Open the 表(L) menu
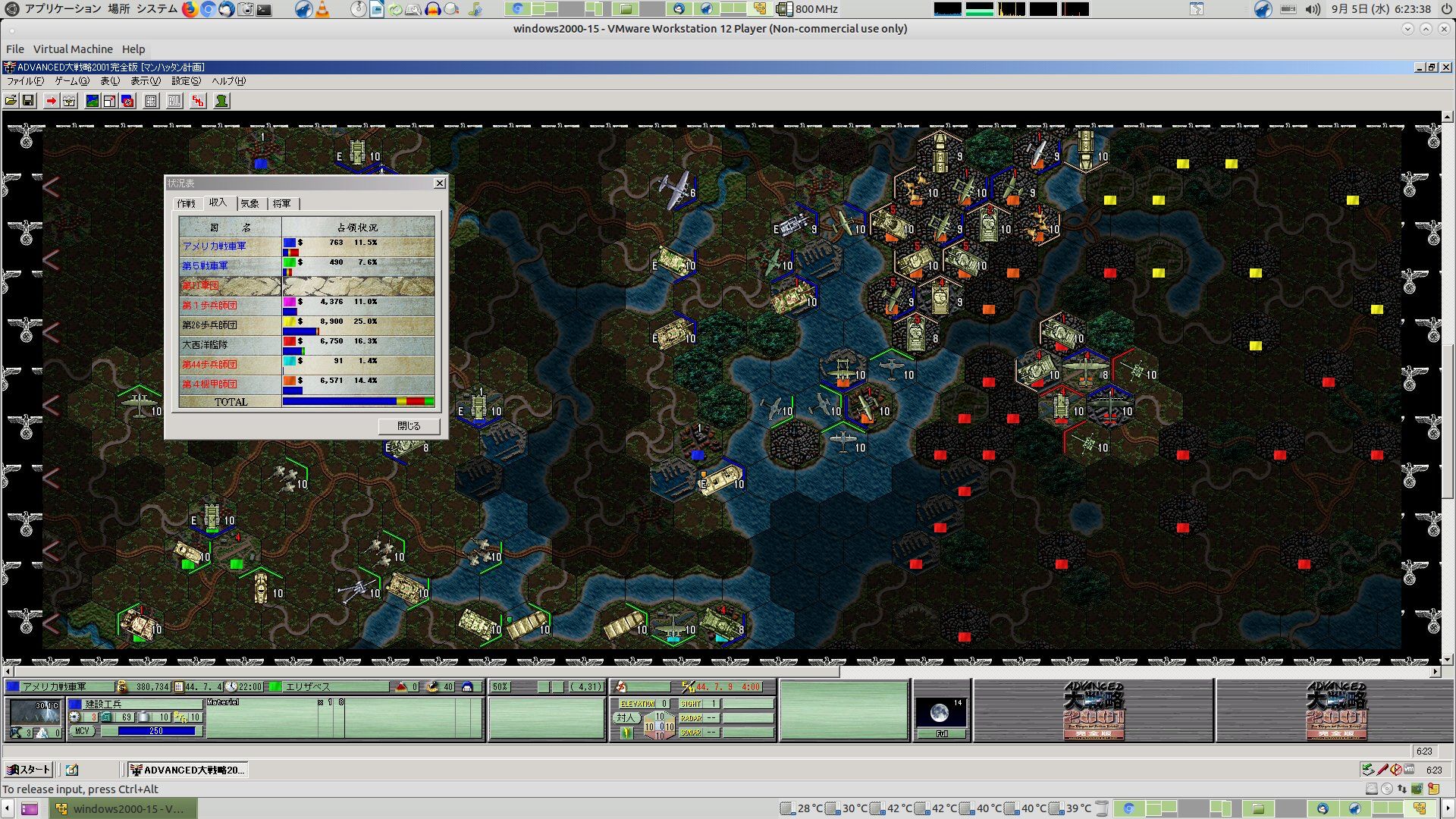 click(x=110, y=81)
